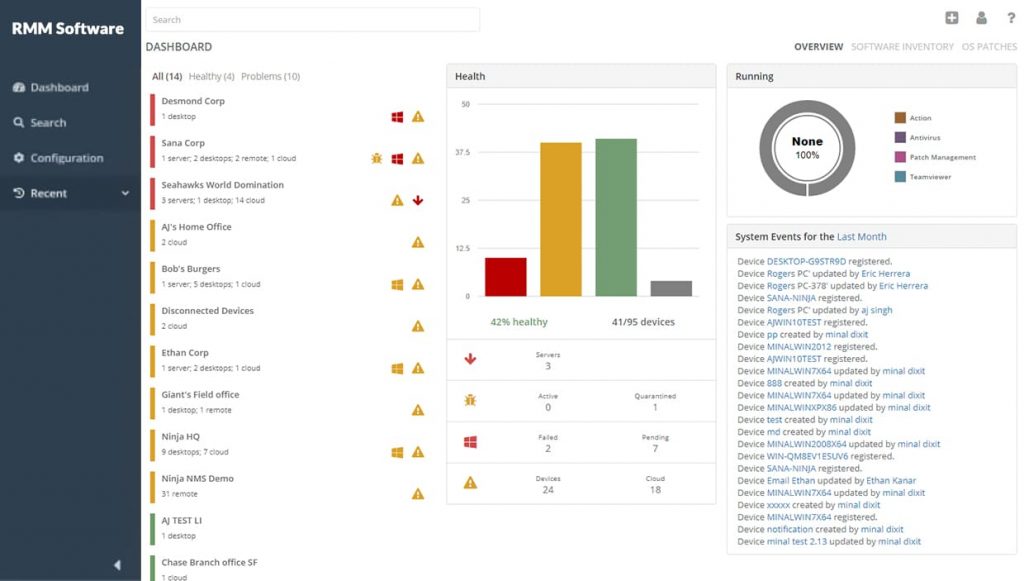Click the add (plus) icon in top bar

[x=952, y=18]
